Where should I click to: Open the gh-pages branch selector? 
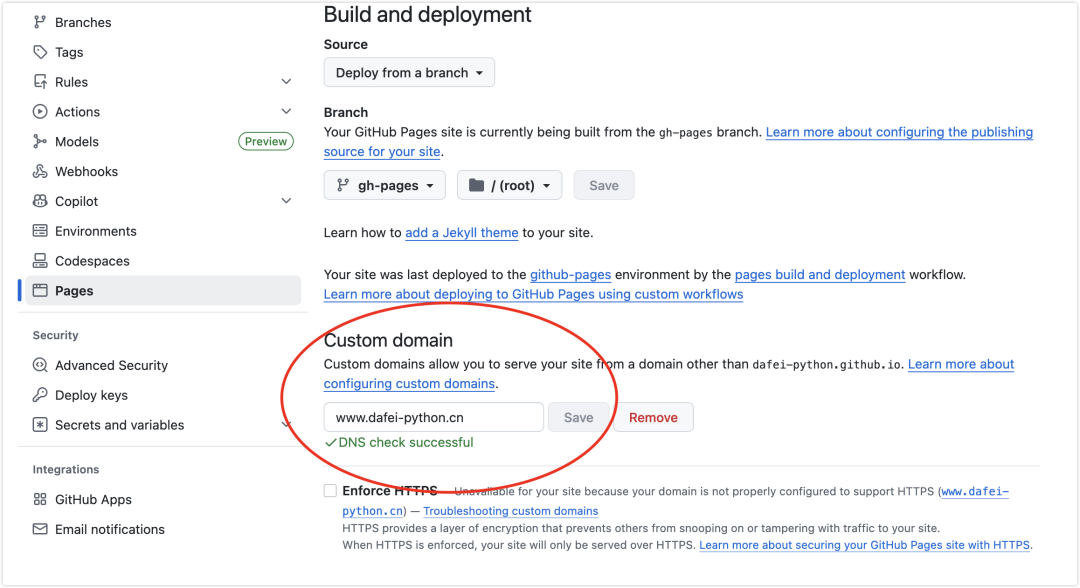(x=385, y=185)
